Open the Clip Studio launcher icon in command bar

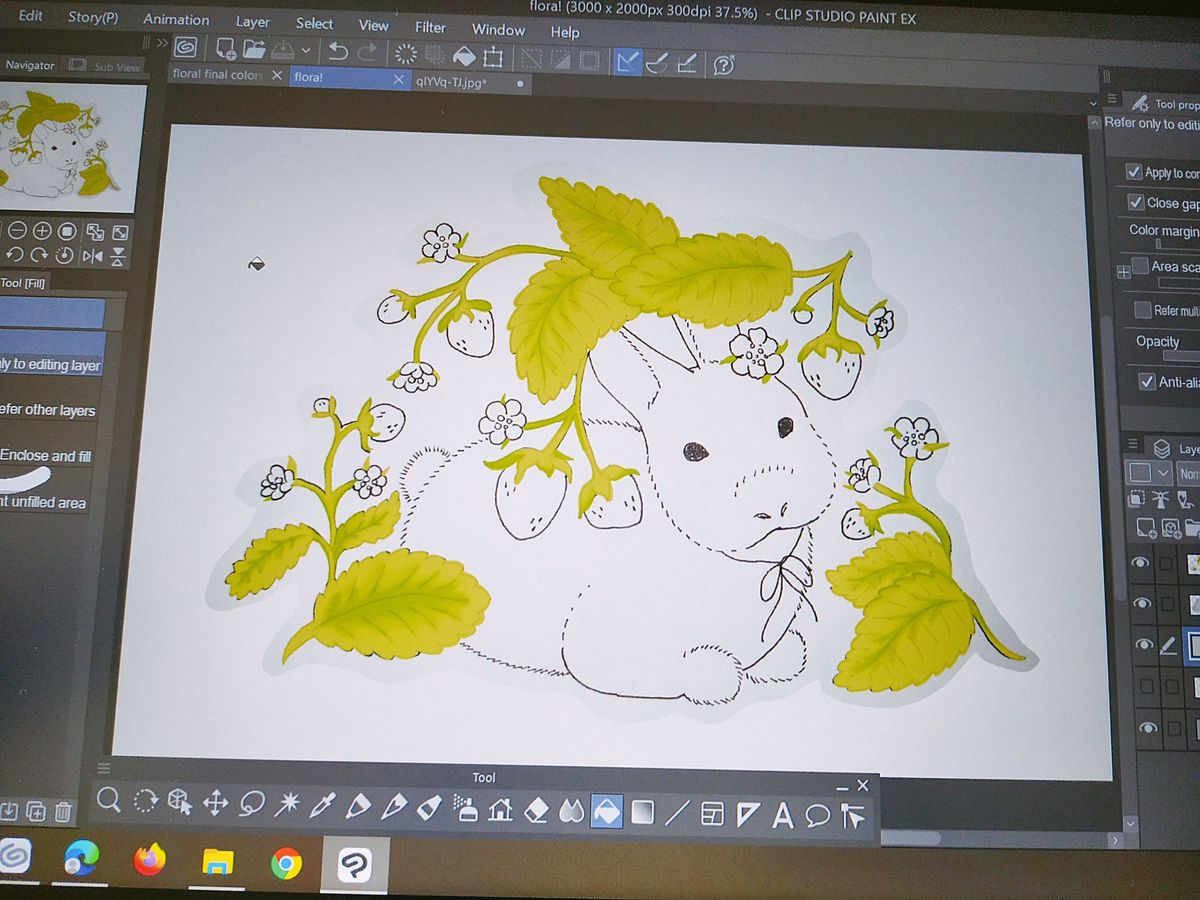[x=186, y=47]
